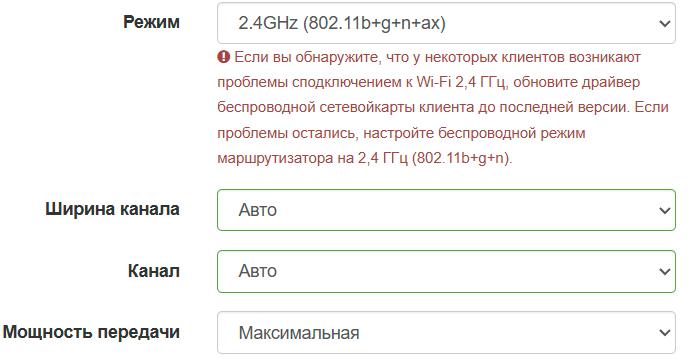The width and height of the screenshot is (692, 361).
Task: Open the Мощность передачи dropdown
Action: click(x=446, y=333)
